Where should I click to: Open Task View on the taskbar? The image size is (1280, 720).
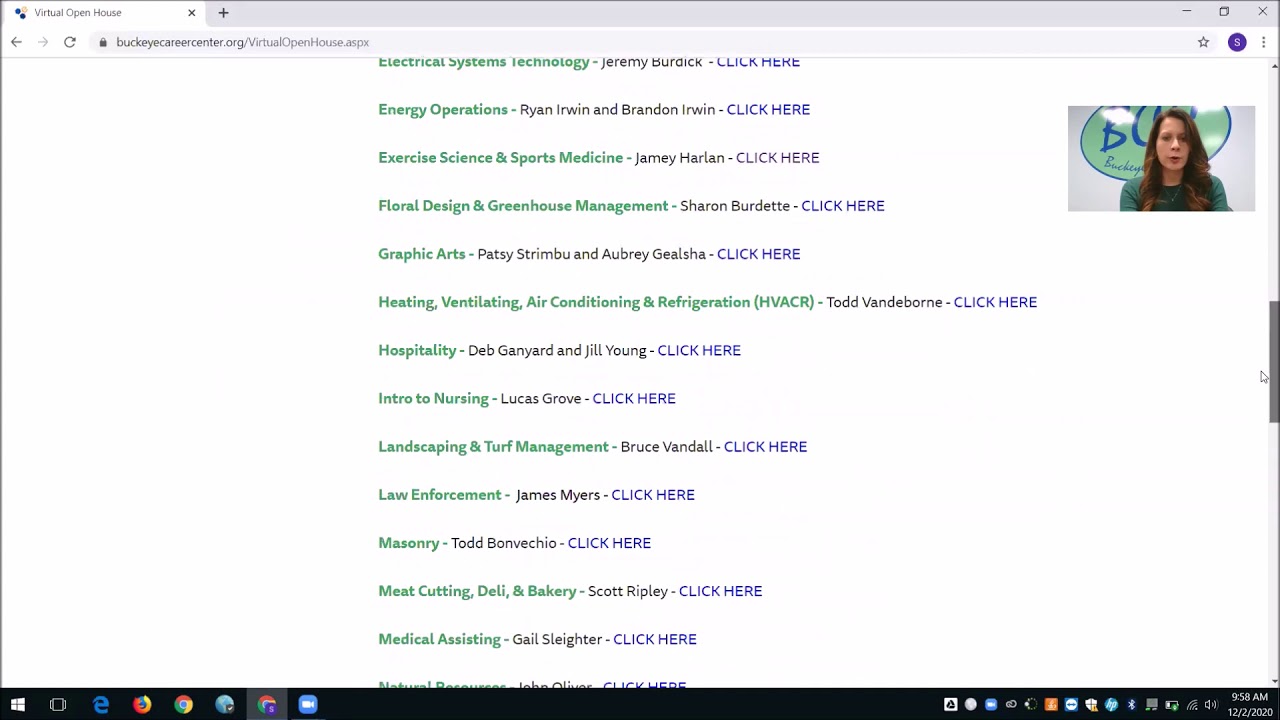[x=58, y=705]
